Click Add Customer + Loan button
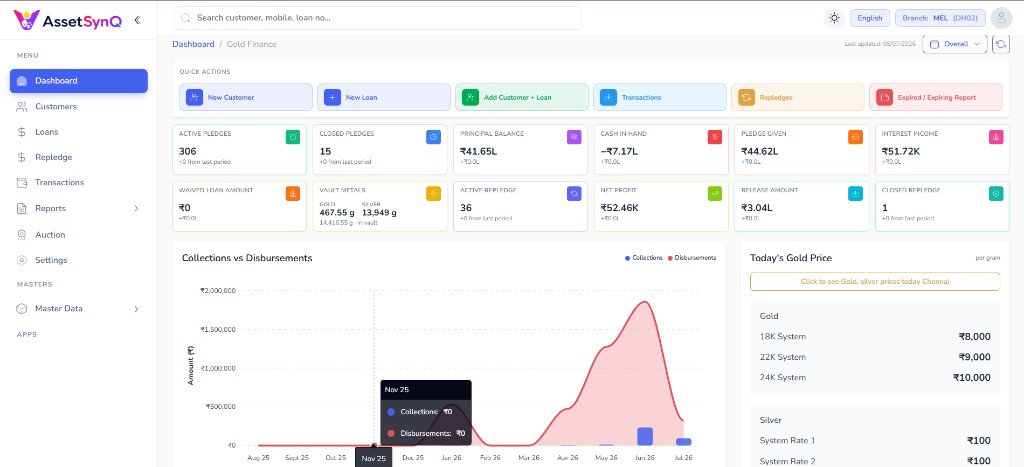This screenshot has height=467, width=1024. point(522,97)
